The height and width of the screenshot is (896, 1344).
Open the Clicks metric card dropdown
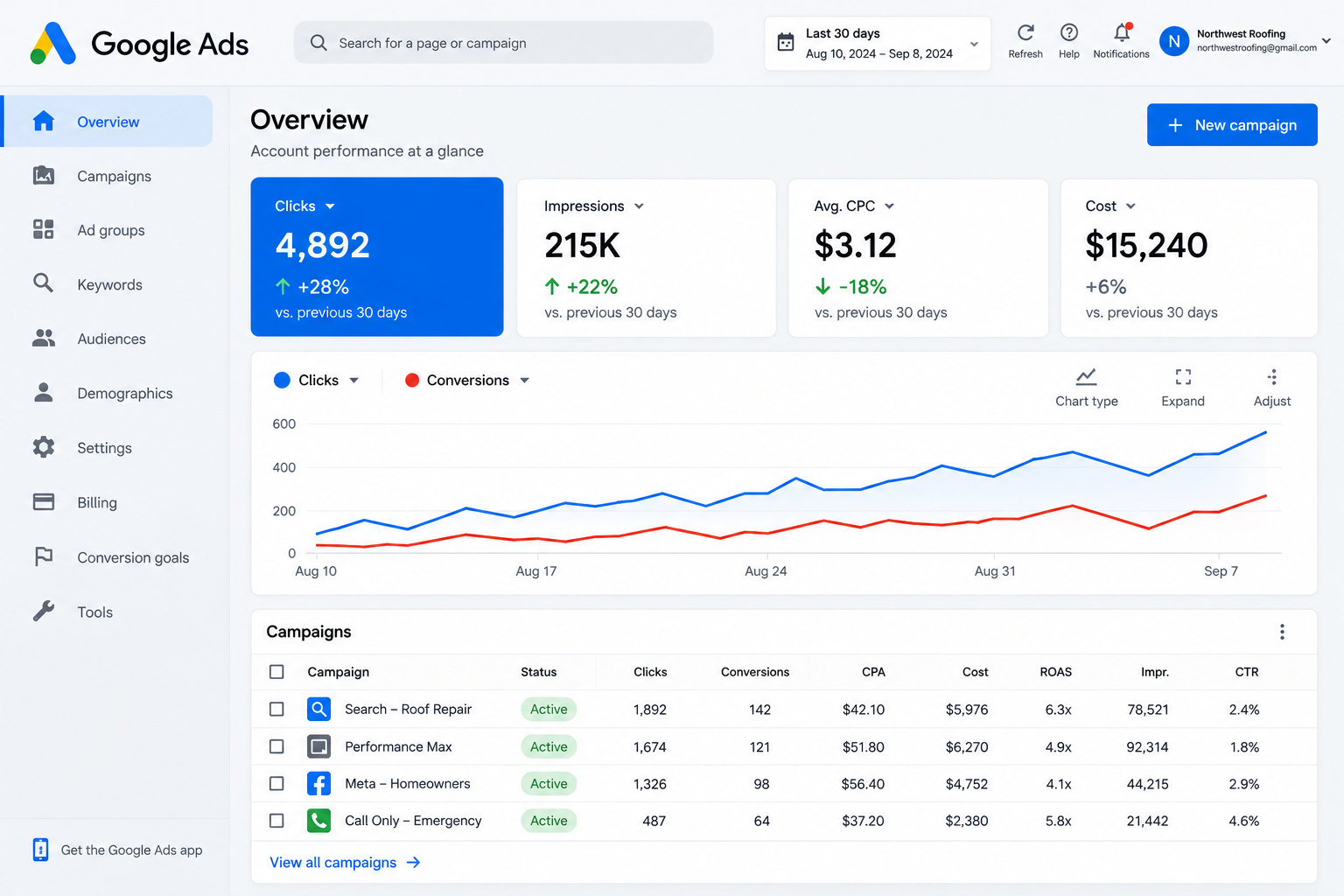[330, 206]
